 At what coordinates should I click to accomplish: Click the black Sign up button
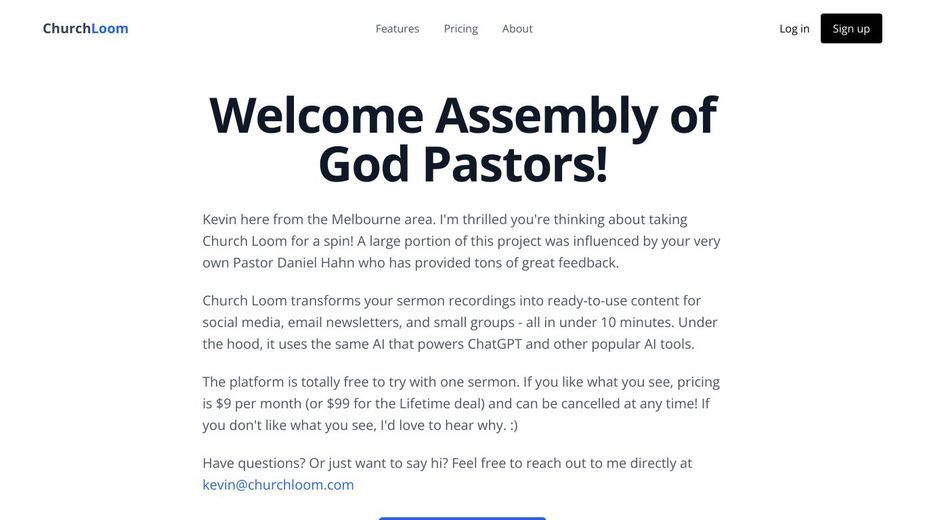point(851,28)
